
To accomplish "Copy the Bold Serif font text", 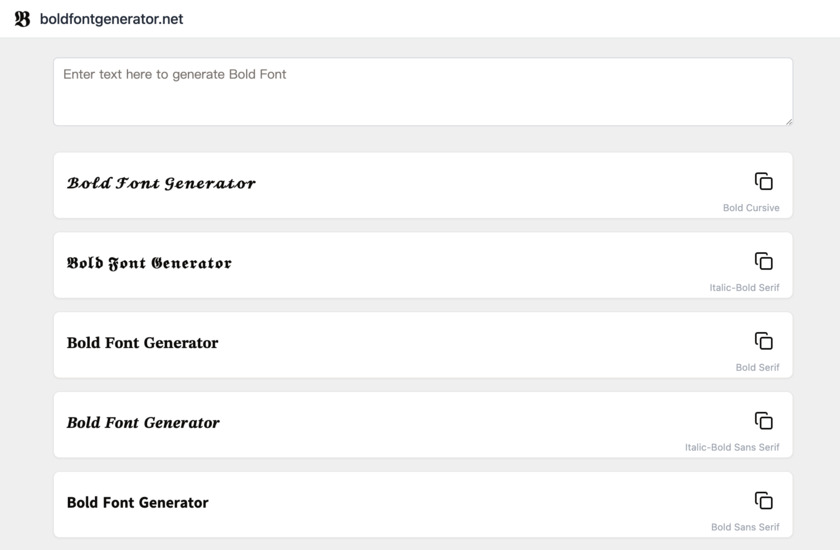I will click(x=764, y=341).
